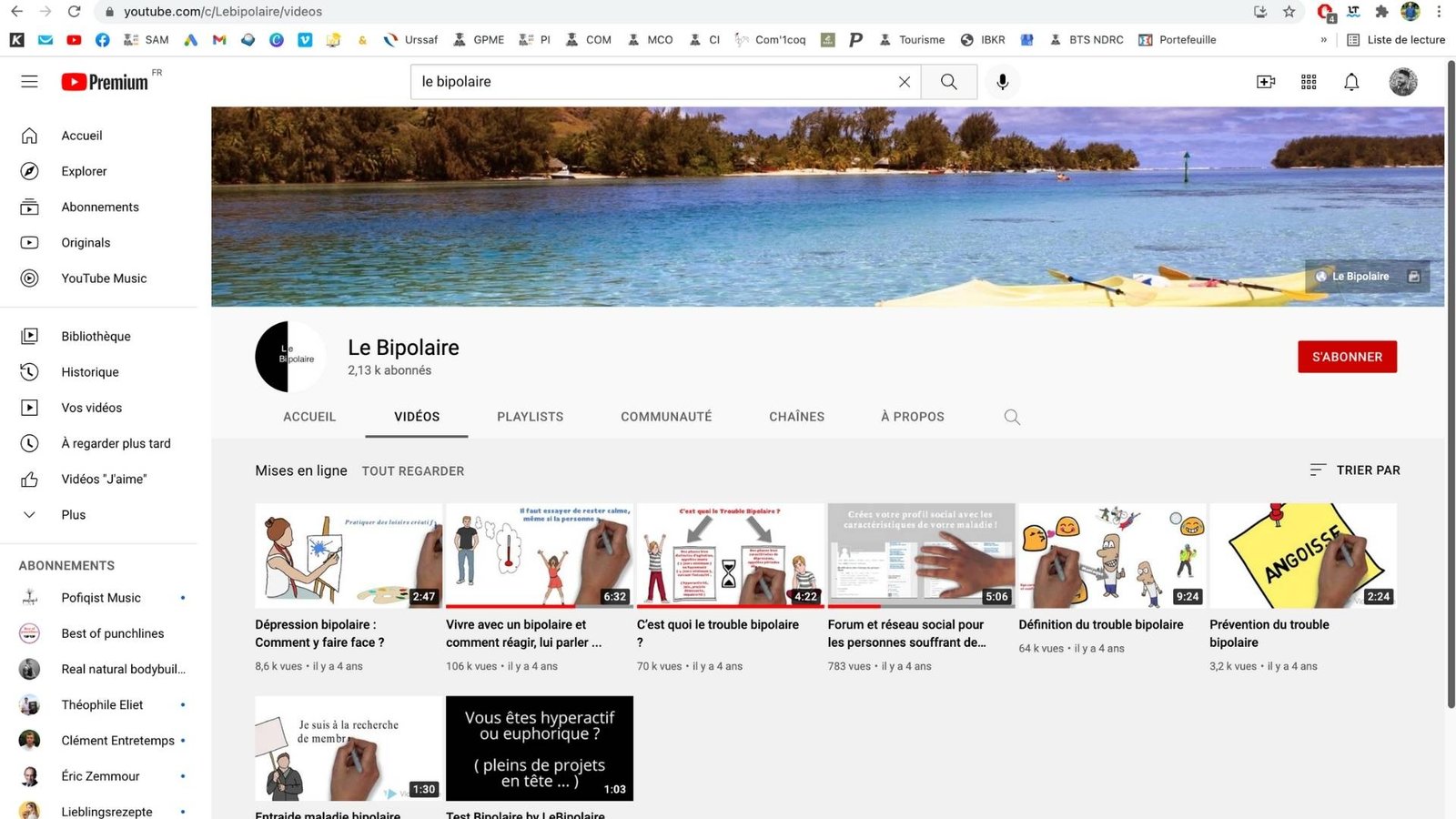Open browser extensions puzzle icon
Viewport: 1456px width, 819px height.
[x=1381, y=12]
